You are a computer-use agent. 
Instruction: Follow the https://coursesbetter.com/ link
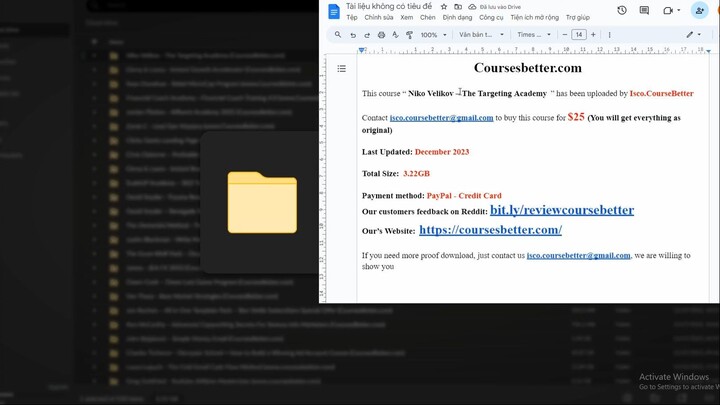490,230
